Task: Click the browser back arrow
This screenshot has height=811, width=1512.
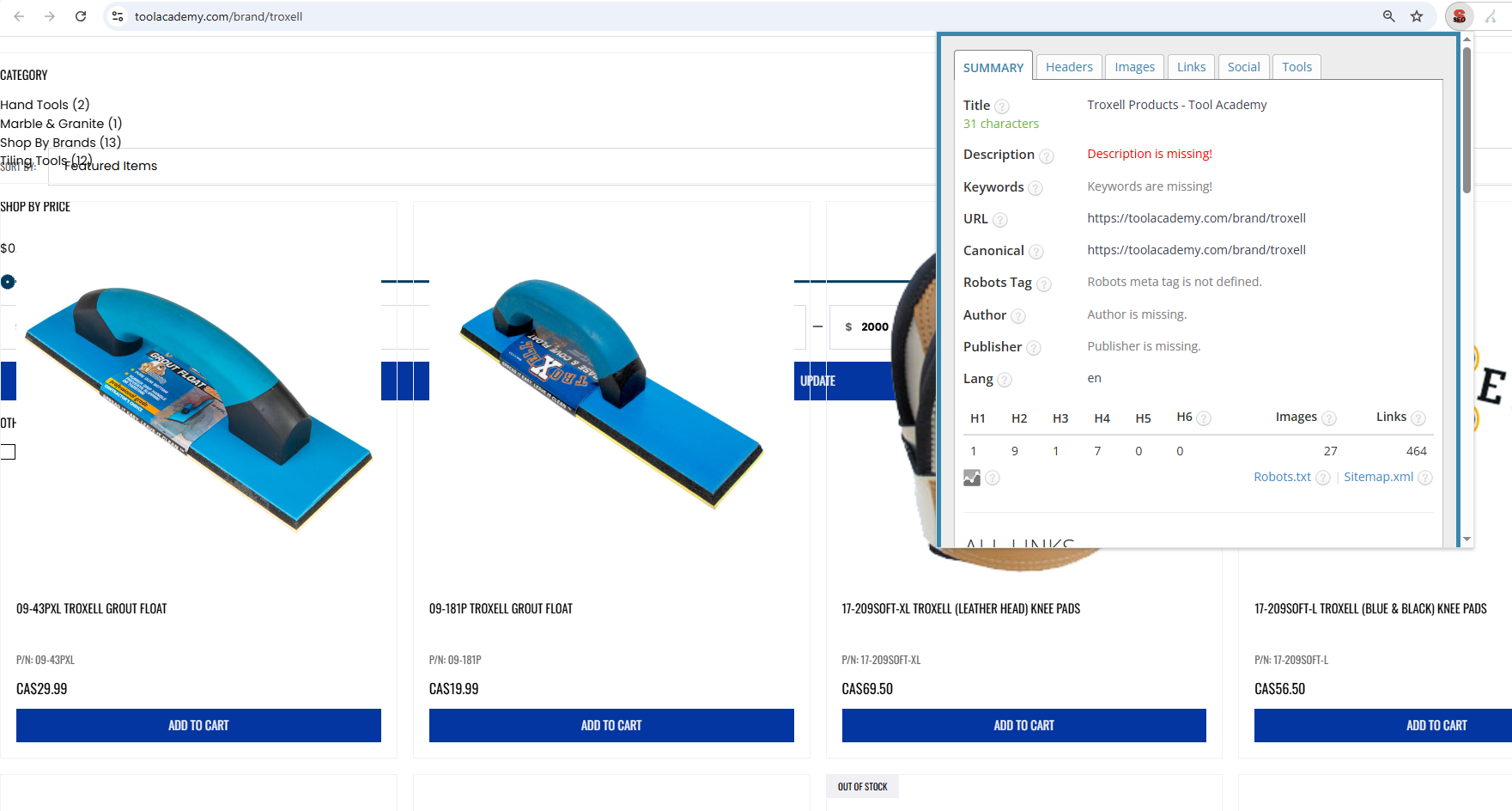Action: [19, 16]
